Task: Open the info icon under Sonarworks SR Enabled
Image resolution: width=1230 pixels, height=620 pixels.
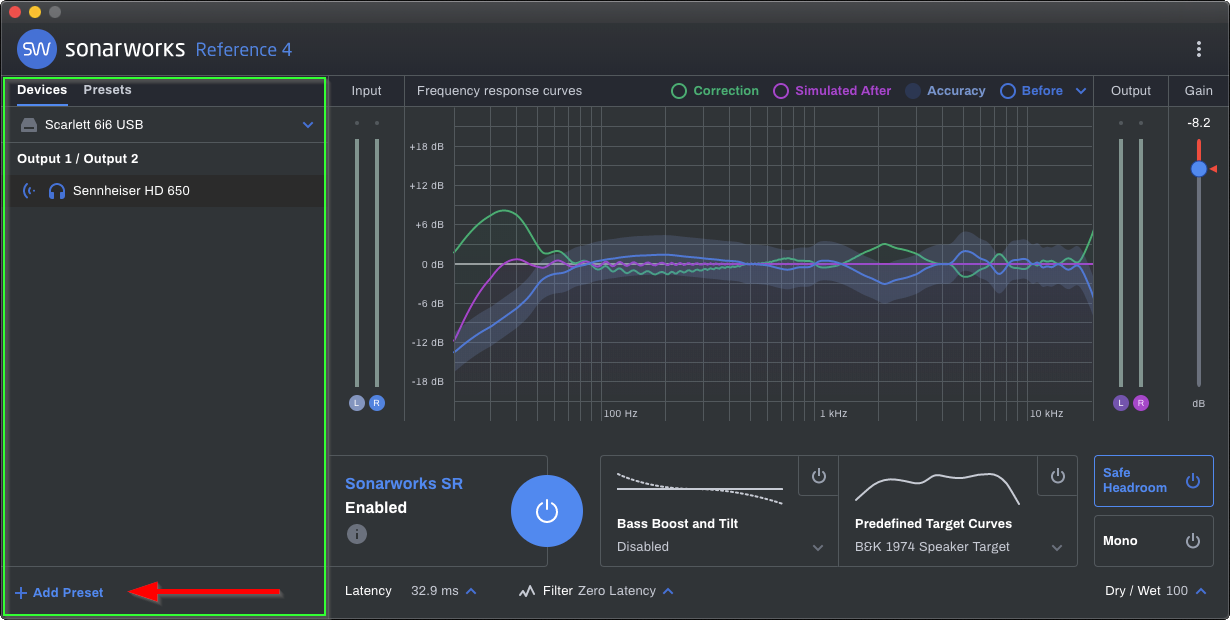Action: [x=356, y=534]
